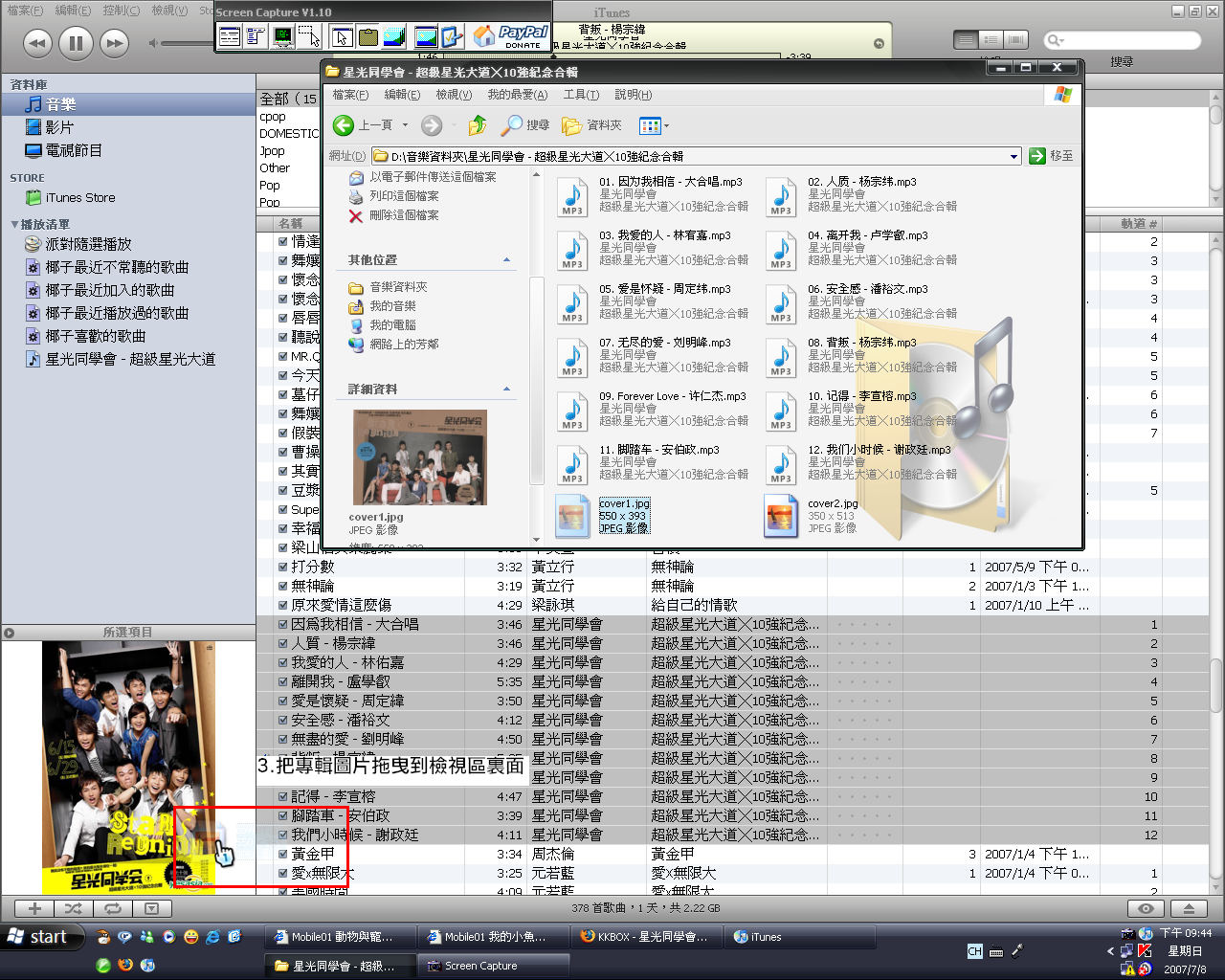The width and height of the screenshot is (1225, 980).
Task: Click the PayPal Donate button
Action: 523,37
